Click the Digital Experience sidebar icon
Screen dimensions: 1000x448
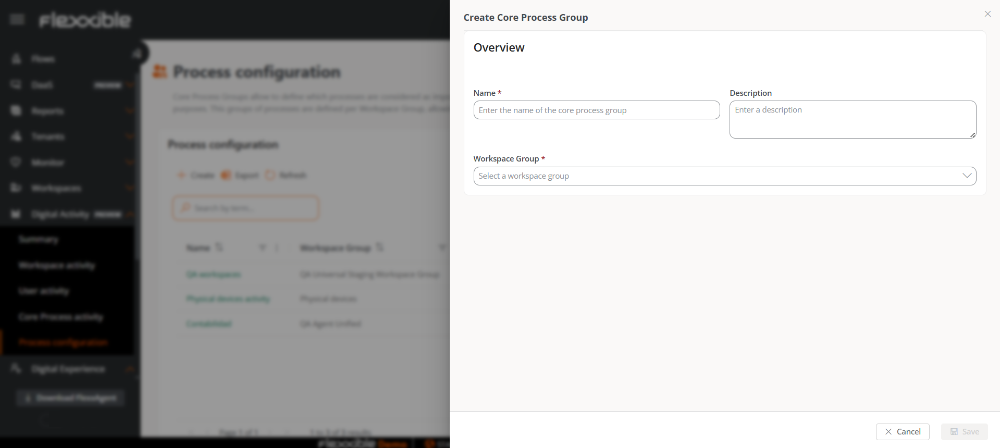(x=17, y=369)
